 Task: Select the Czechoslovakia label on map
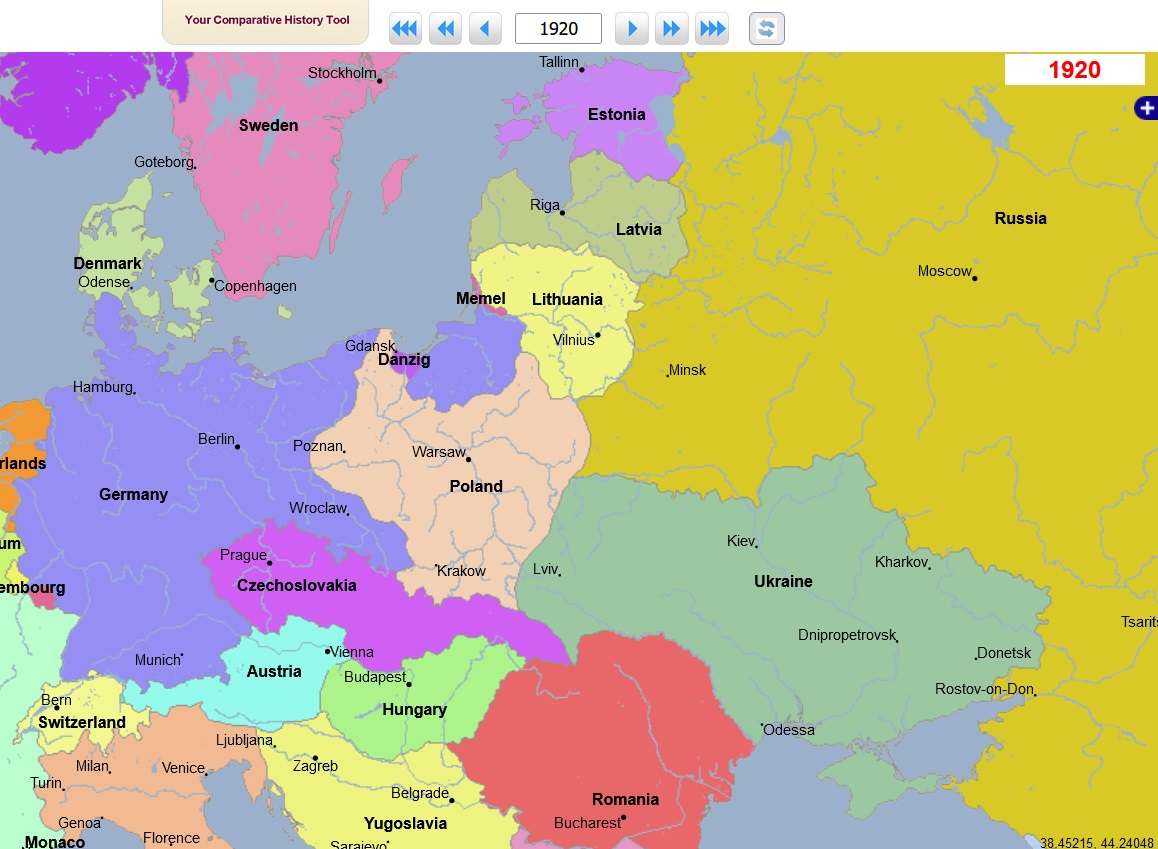(296, 585)
